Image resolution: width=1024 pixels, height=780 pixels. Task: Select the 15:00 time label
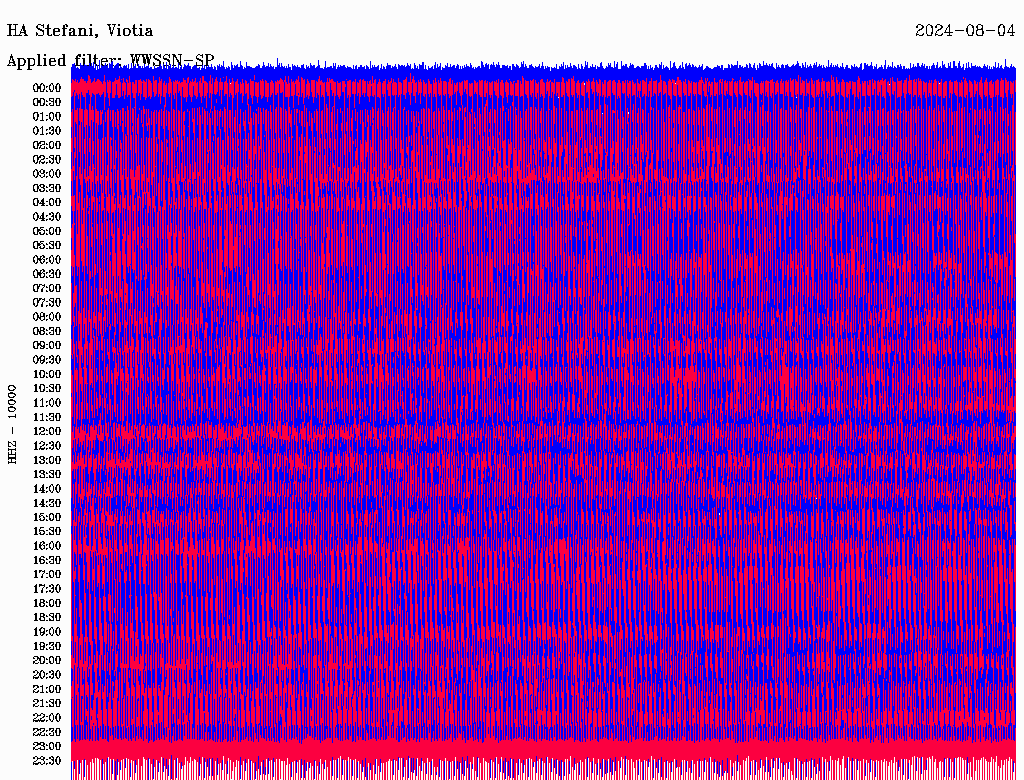click(x=47, y=517)
